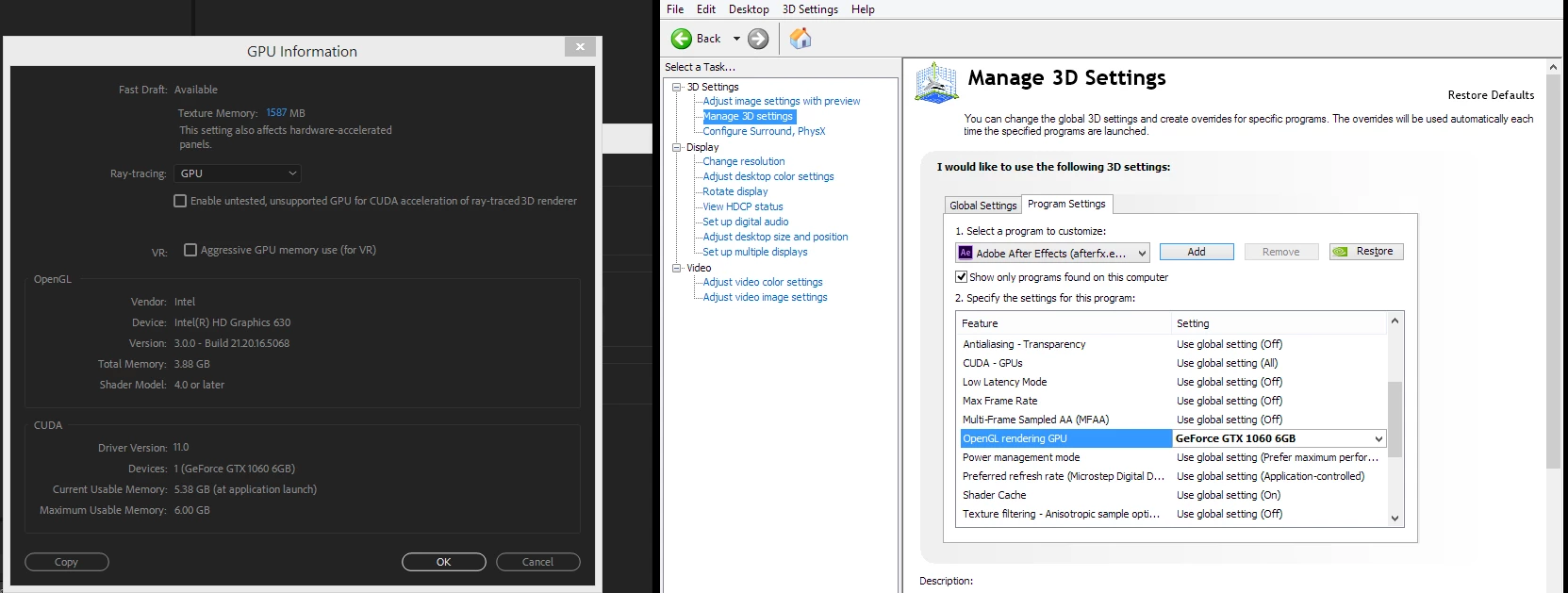Select Texture filtering - Anisotropic sample row
The width and height of the screenshot is (1568, 593).
[x=1171, y=514]
